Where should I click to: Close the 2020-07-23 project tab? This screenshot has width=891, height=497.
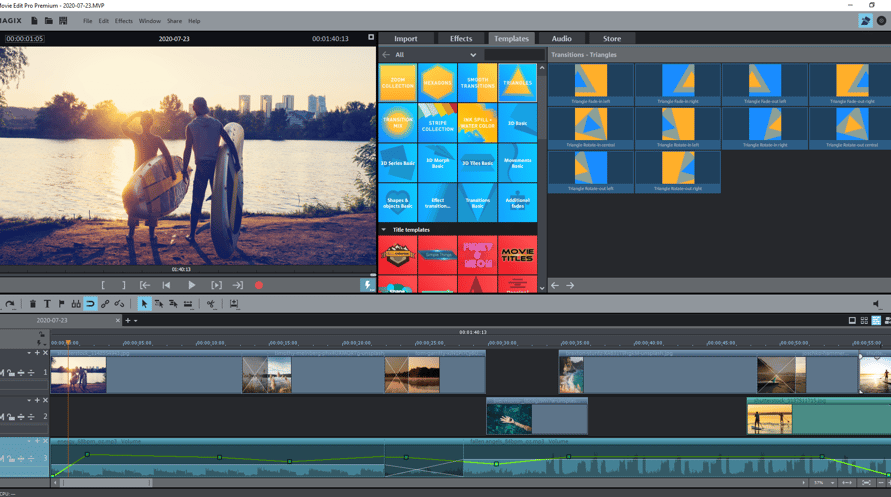click(x=118, y=321)
